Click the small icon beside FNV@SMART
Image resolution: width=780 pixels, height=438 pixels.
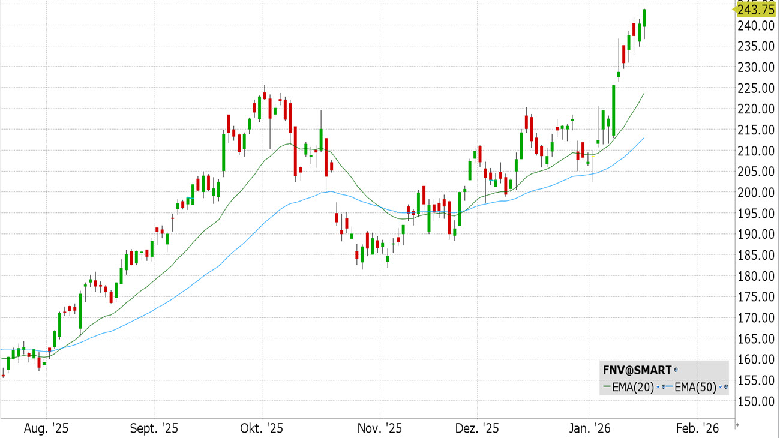pos(676,369)
